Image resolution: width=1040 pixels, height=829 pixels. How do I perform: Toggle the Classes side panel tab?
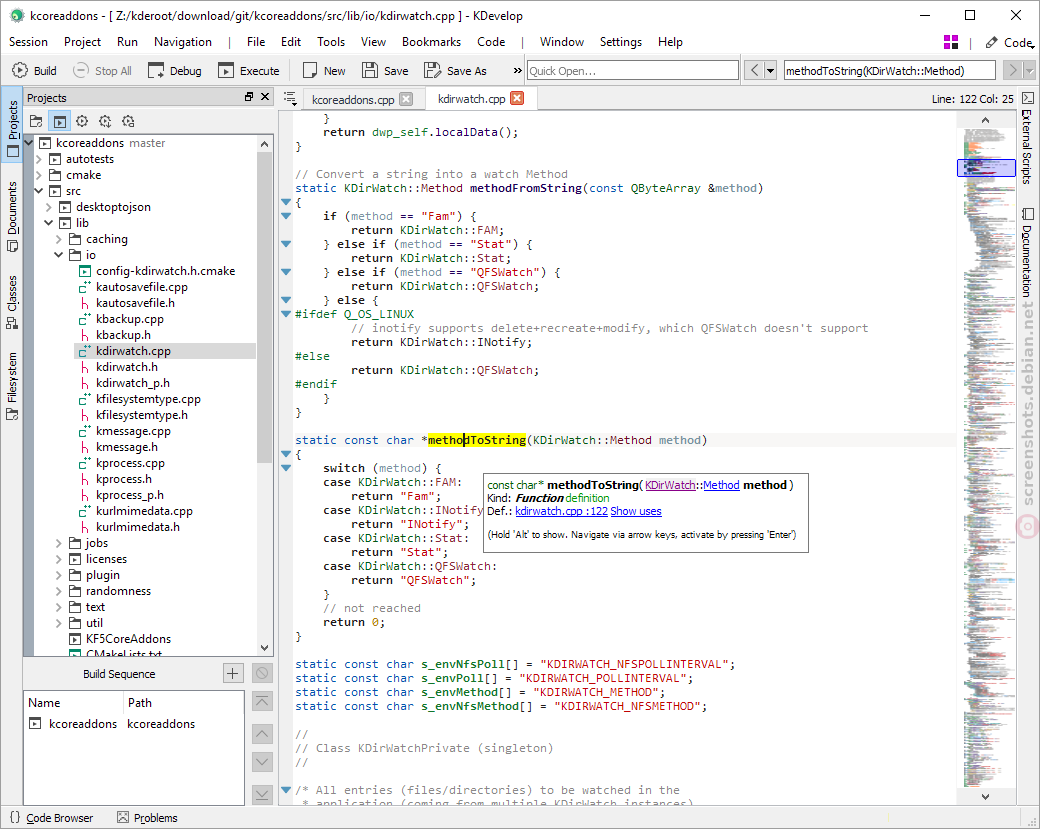point(12,302)
